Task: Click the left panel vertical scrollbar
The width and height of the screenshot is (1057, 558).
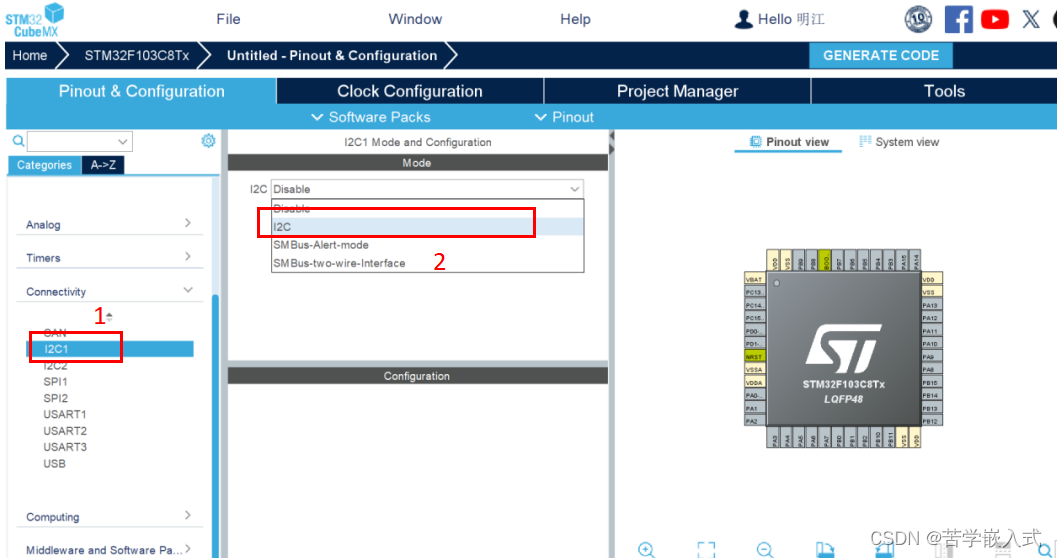Action: [215, 426]
